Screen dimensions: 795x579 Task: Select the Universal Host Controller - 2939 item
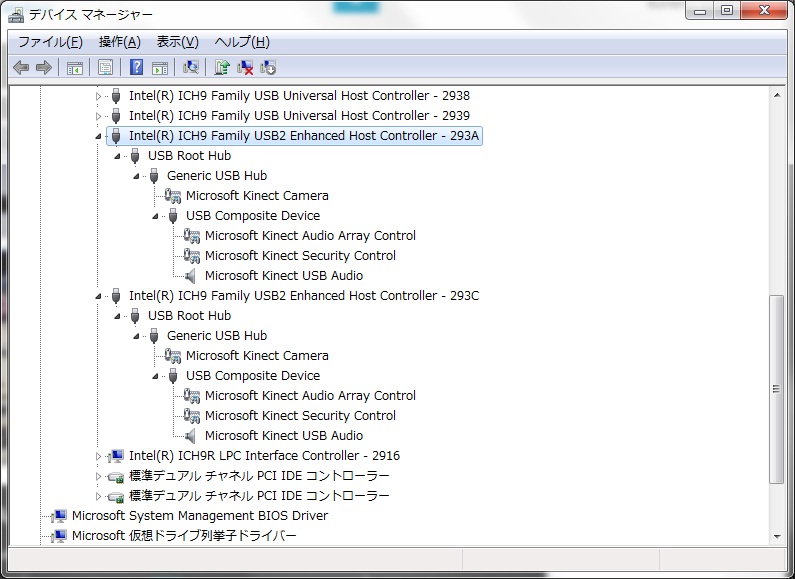click(x=299, y=116)
